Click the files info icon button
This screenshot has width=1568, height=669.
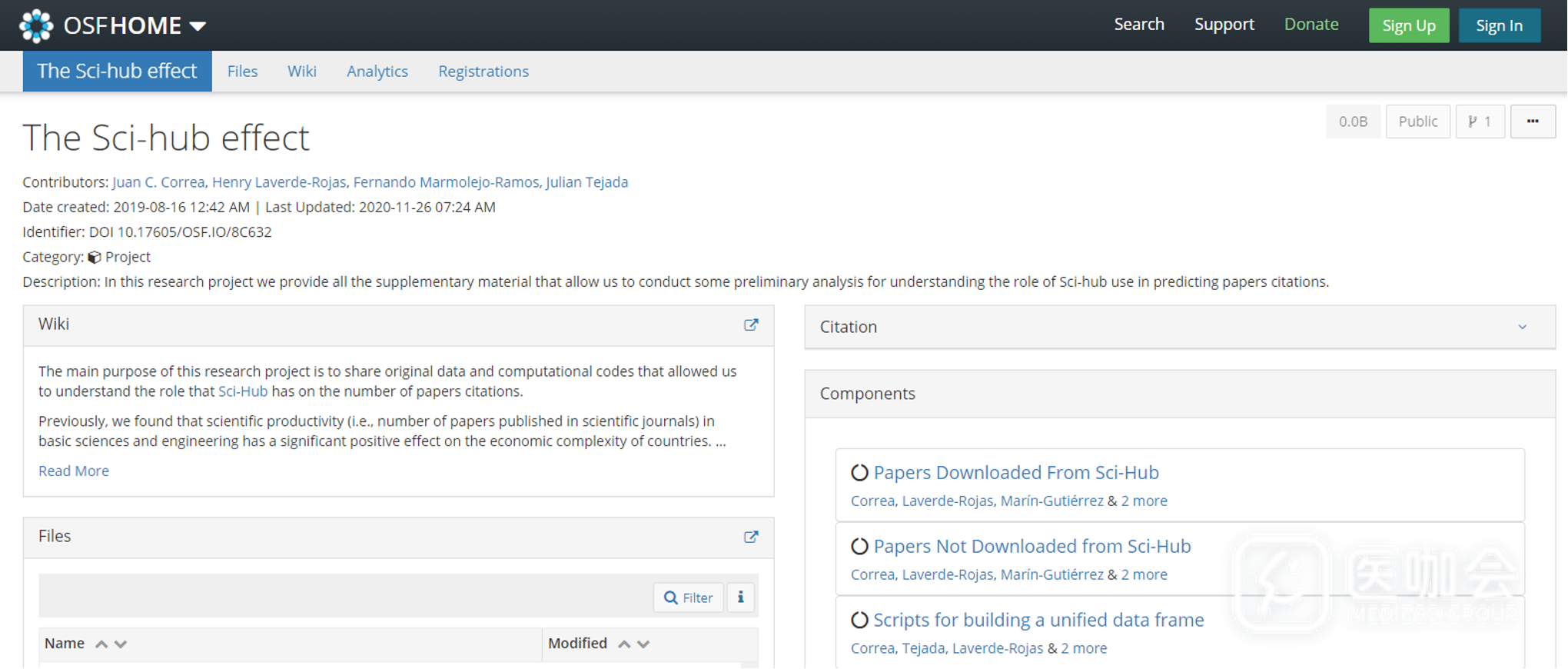click(741, 597)
